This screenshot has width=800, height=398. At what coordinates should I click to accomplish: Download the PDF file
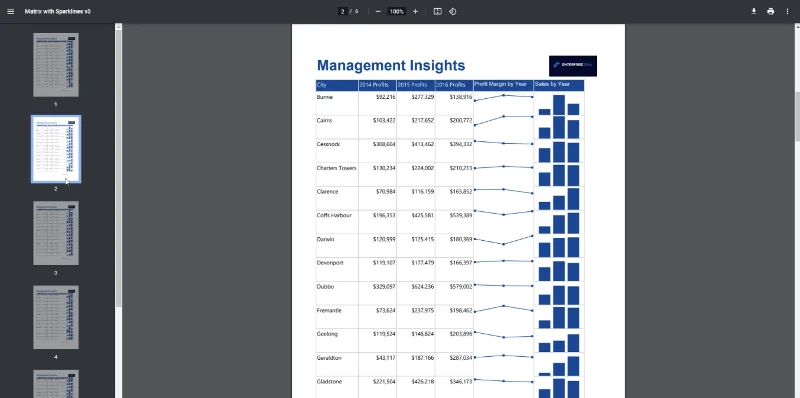click(754, 11)
